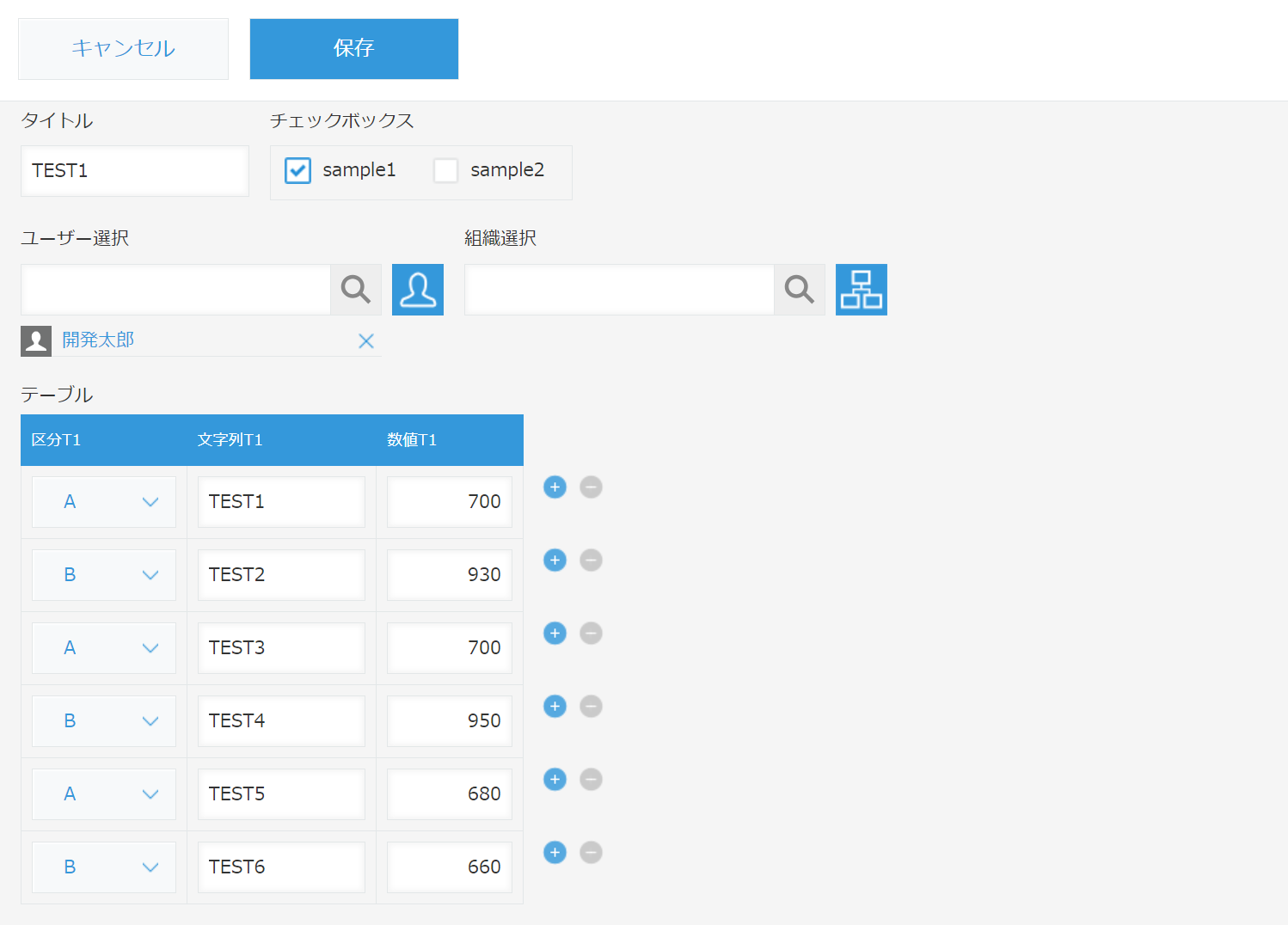The width and height of the screenshot is (1288, 925).
Task: Click the テーブル section label
Action: 57,395
